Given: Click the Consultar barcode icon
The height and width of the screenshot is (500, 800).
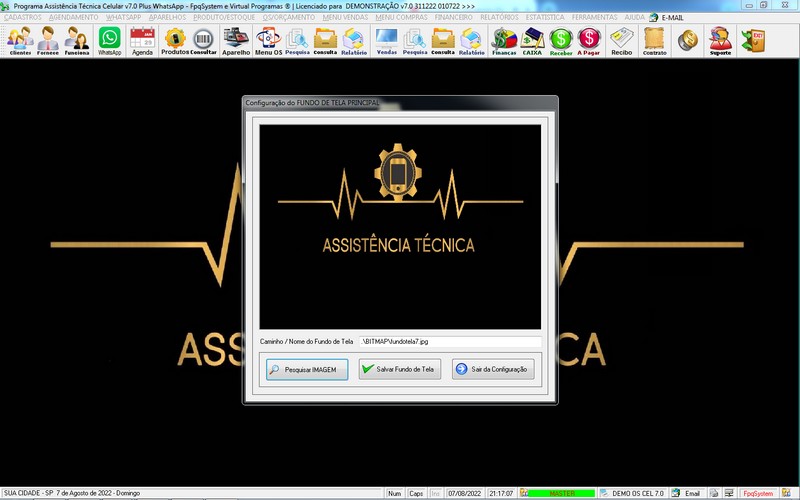Looking at the screenshot, I should 203,41.
